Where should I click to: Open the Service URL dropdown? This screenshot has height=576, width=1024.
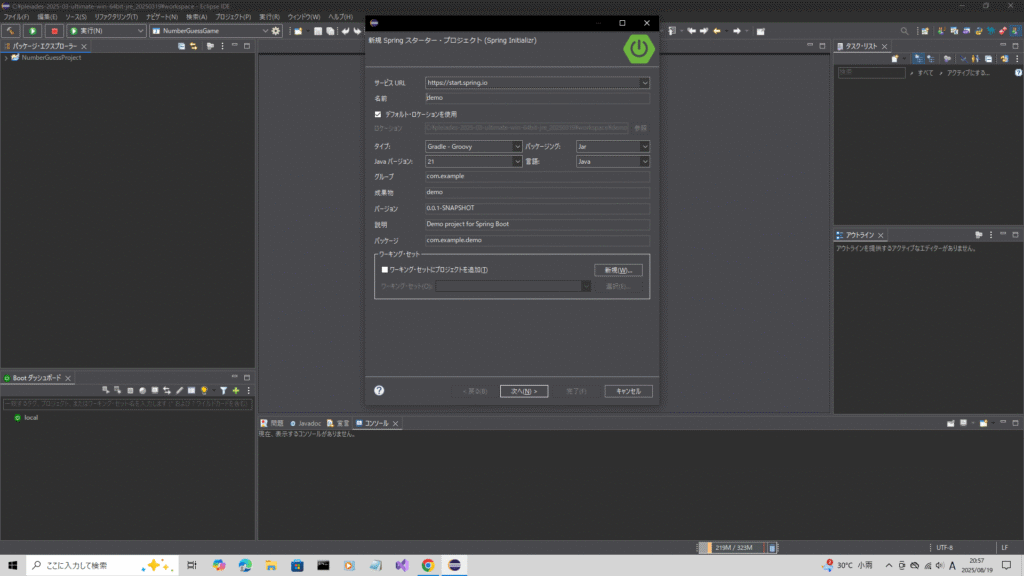point(644,83)
